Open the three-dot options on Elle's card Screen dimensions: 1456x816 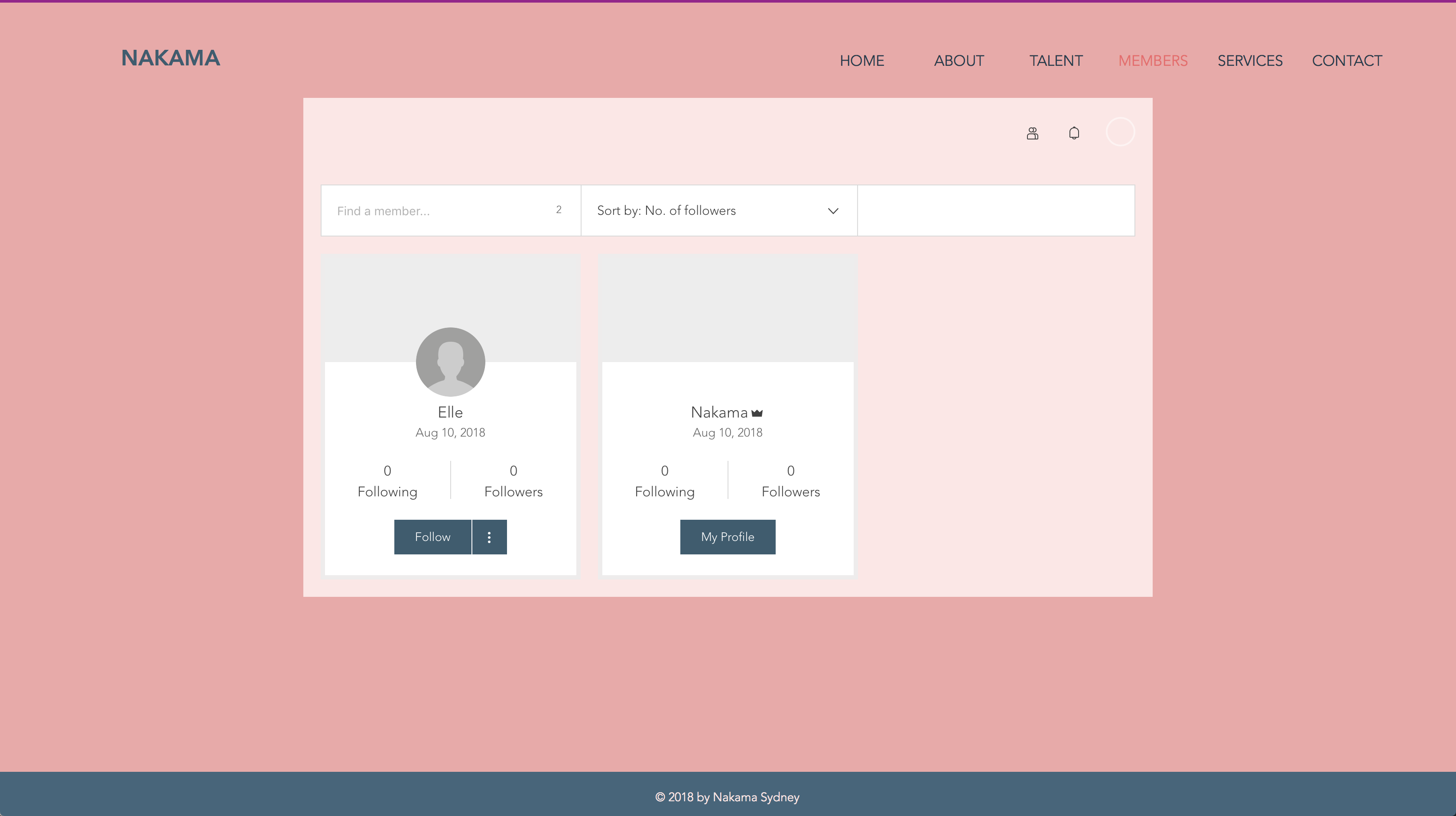(490, 537)
